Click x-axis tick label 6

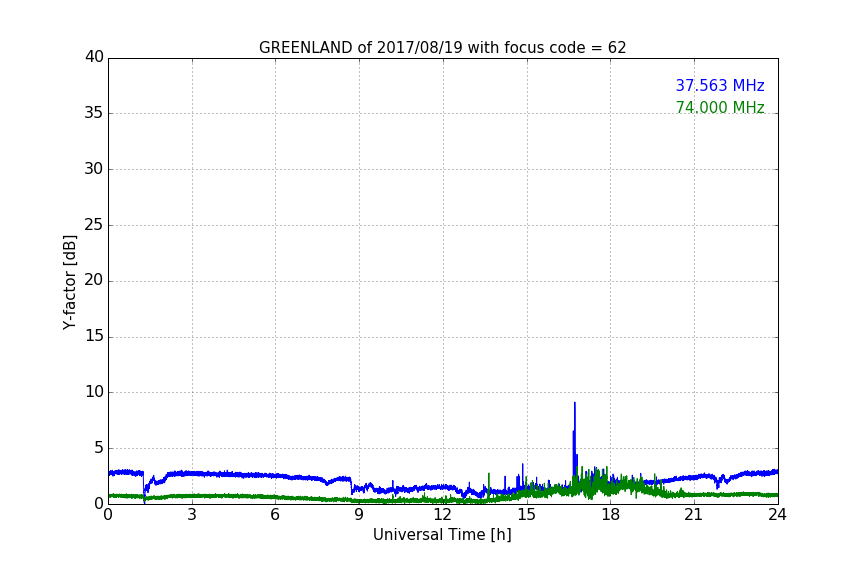pyautogui.click(x=275, y=515)
